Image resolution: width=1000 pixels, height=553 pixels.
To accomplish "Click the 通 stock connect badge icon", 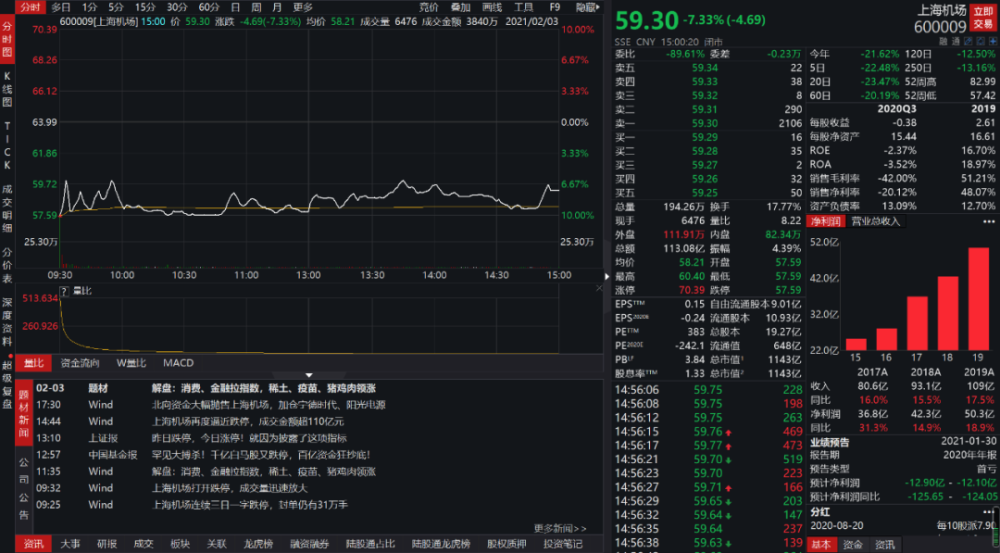I will point(955,41).
